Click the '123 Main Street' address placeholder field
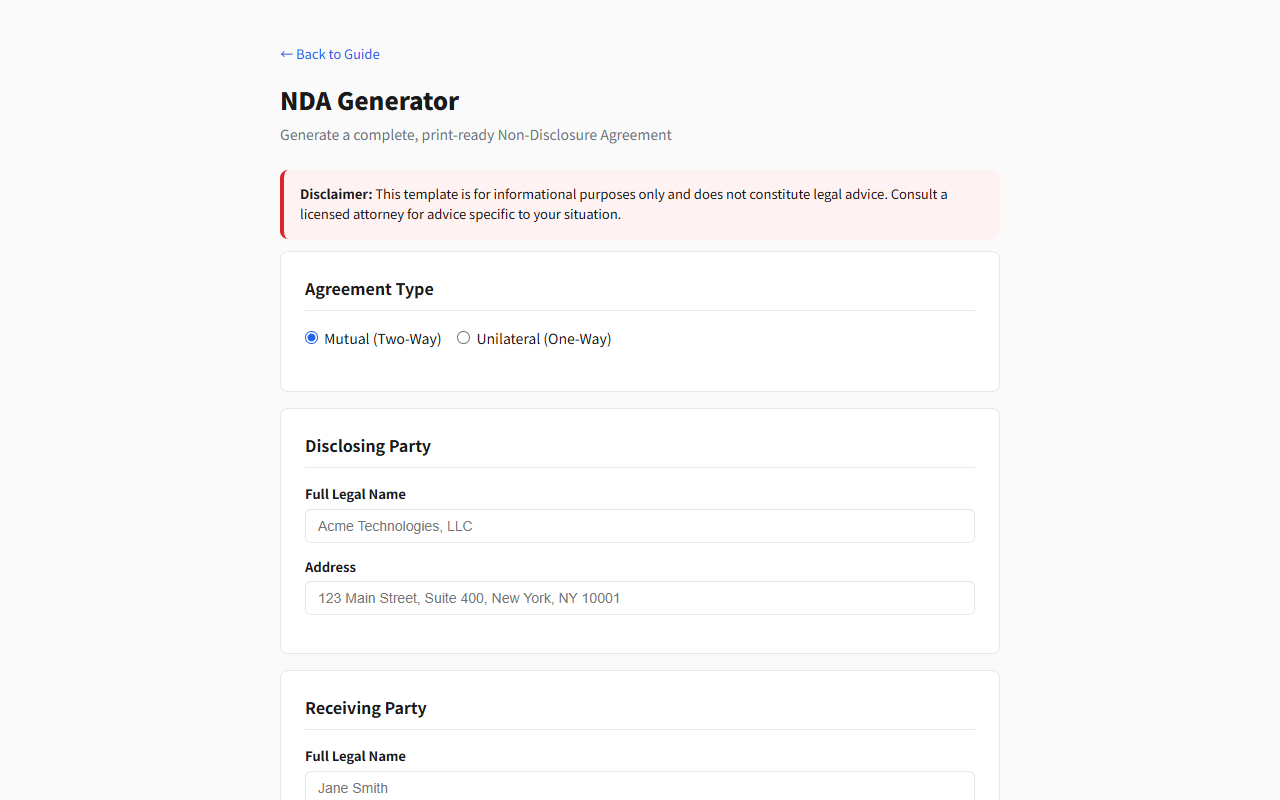This screenshot has width=1280, height=800. coord(639,598)
